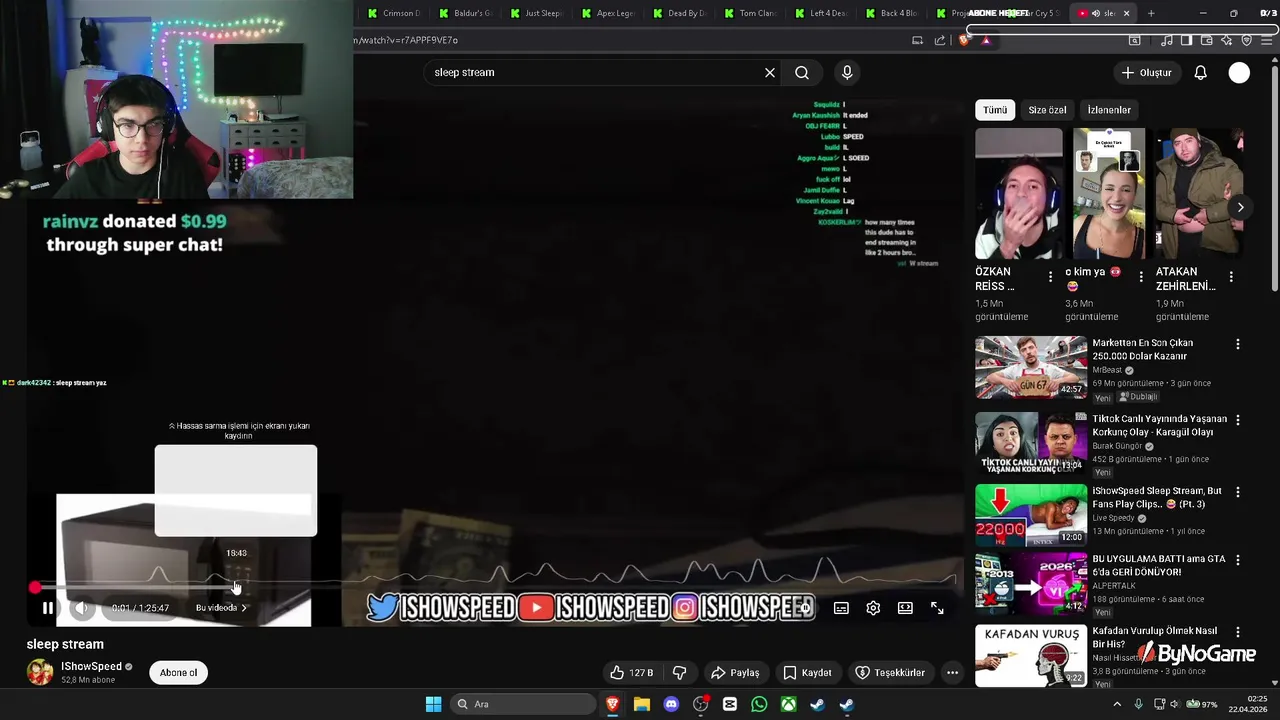Share the page via address bar icon
The width and height of the screenshot is (1280, 720).
pos(940,40)
